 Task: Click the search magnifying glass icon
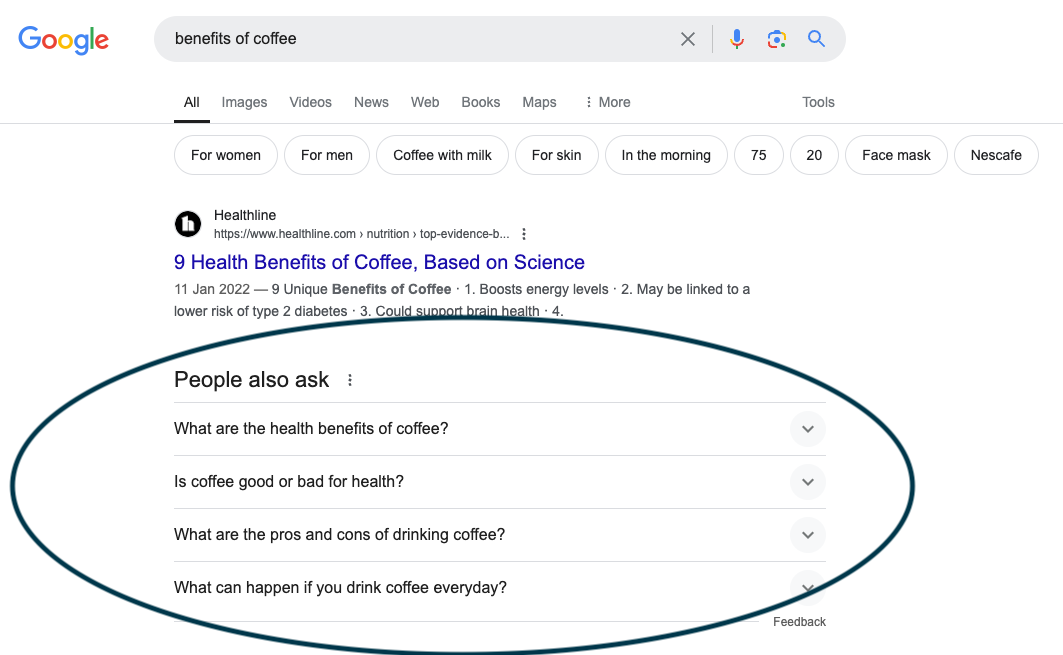click(816, 38)
